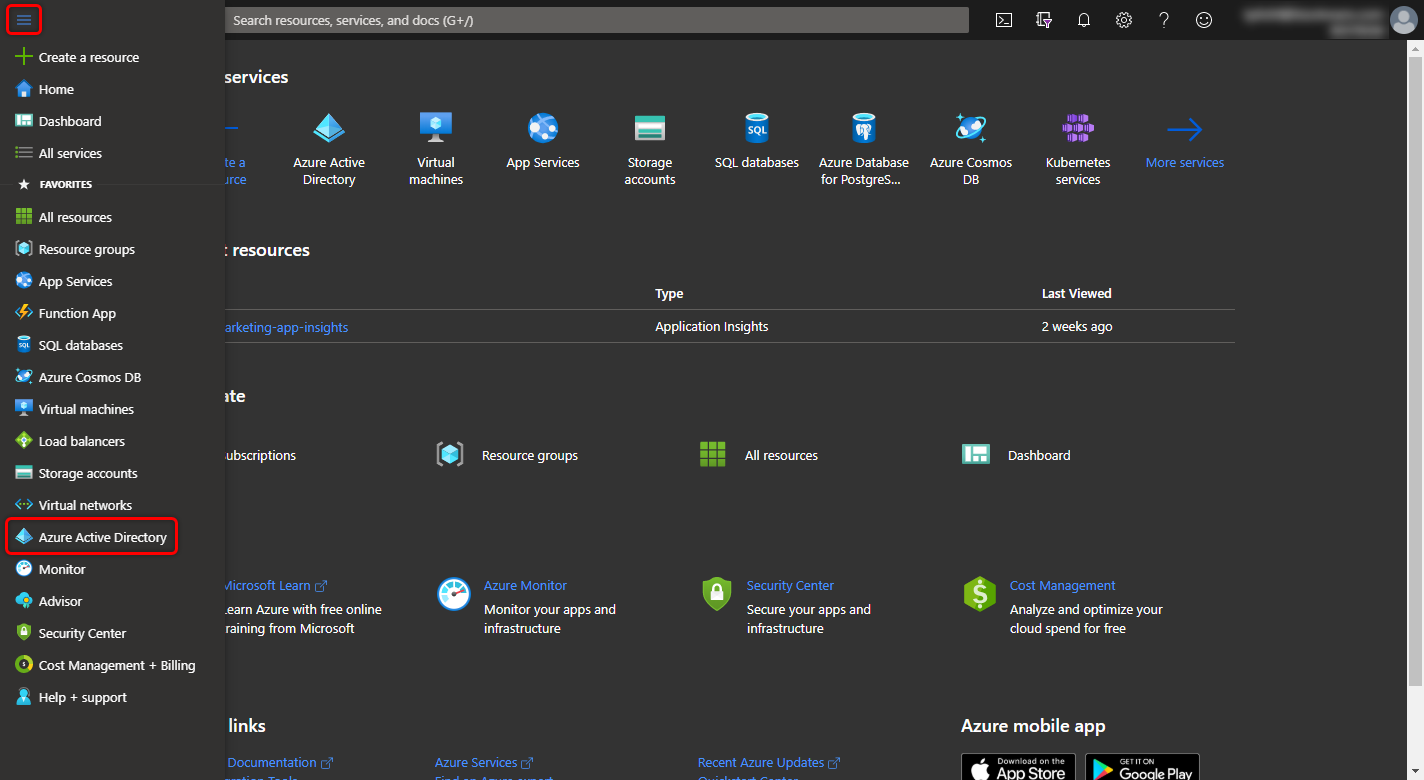Open Kubernetes services tile

1078,148
